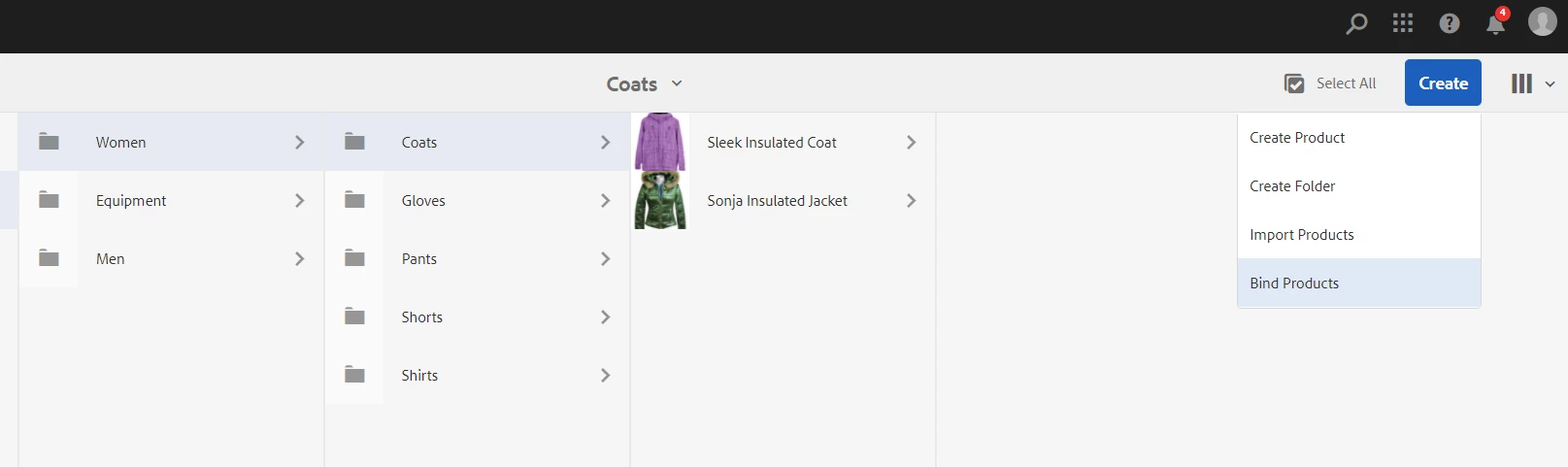Choose Import Products from the menu
Image resolution: width=1568 pixels, height=467 pixels.
(x=1301, y=235)
